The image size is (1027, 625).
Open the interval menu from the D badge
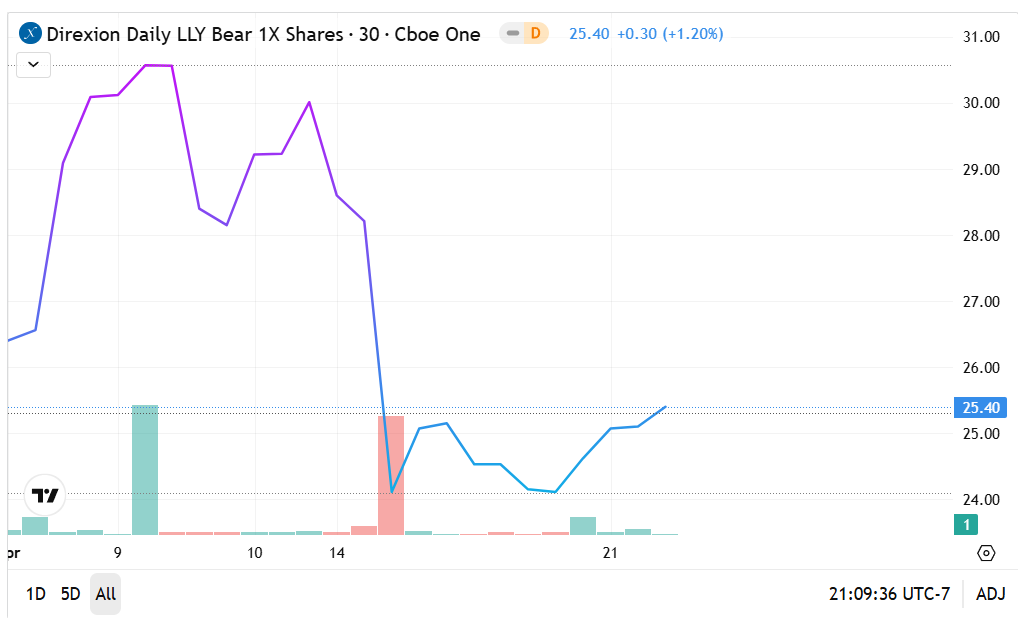tap(538, 33)
